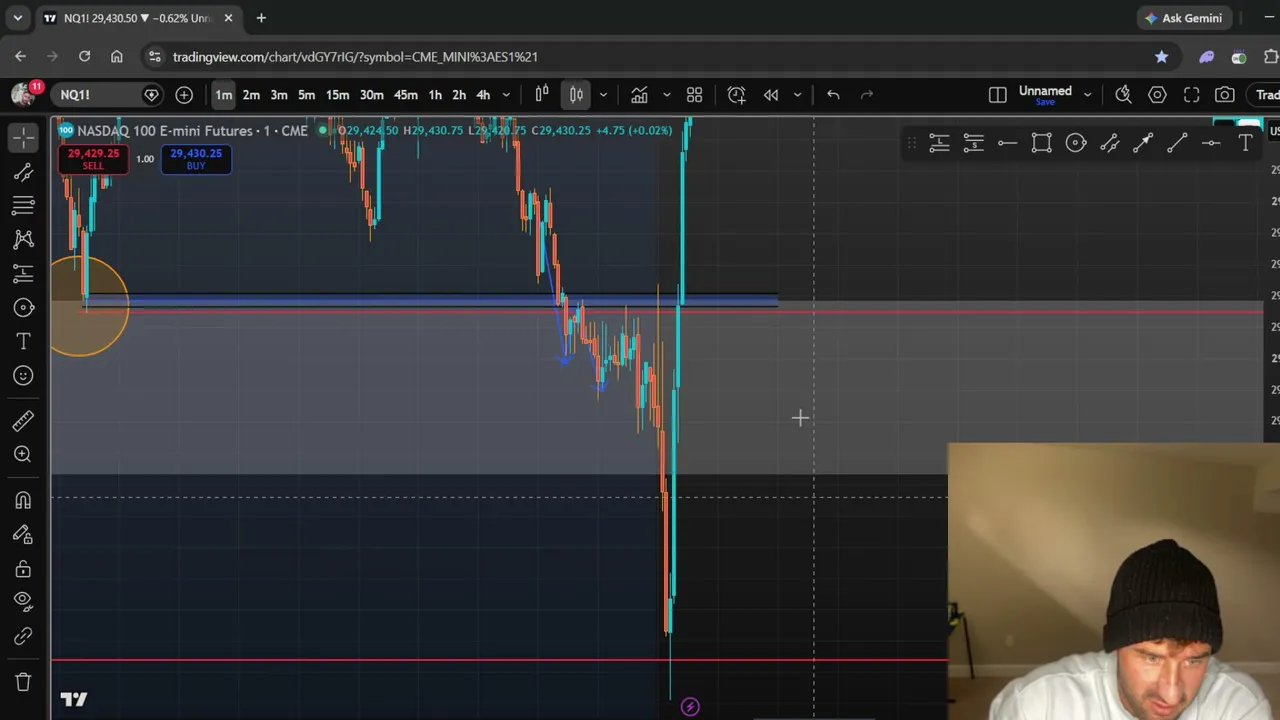This screenshot has height=720, width=1280.
Task: Click the candles chart style button
Action: click(577, 95)
